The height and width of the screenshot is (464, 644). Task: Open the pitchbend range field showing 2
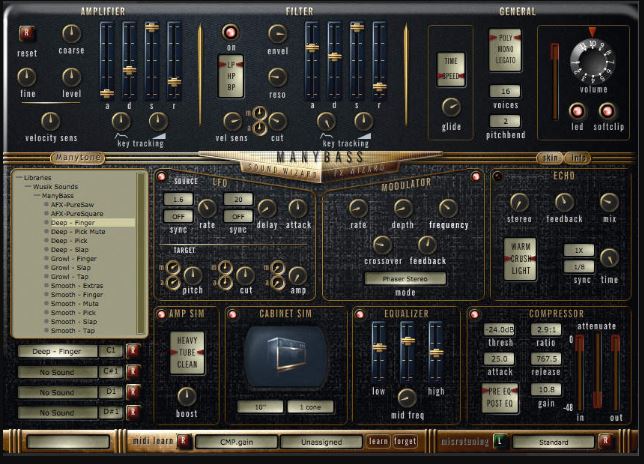coord(505,121)
